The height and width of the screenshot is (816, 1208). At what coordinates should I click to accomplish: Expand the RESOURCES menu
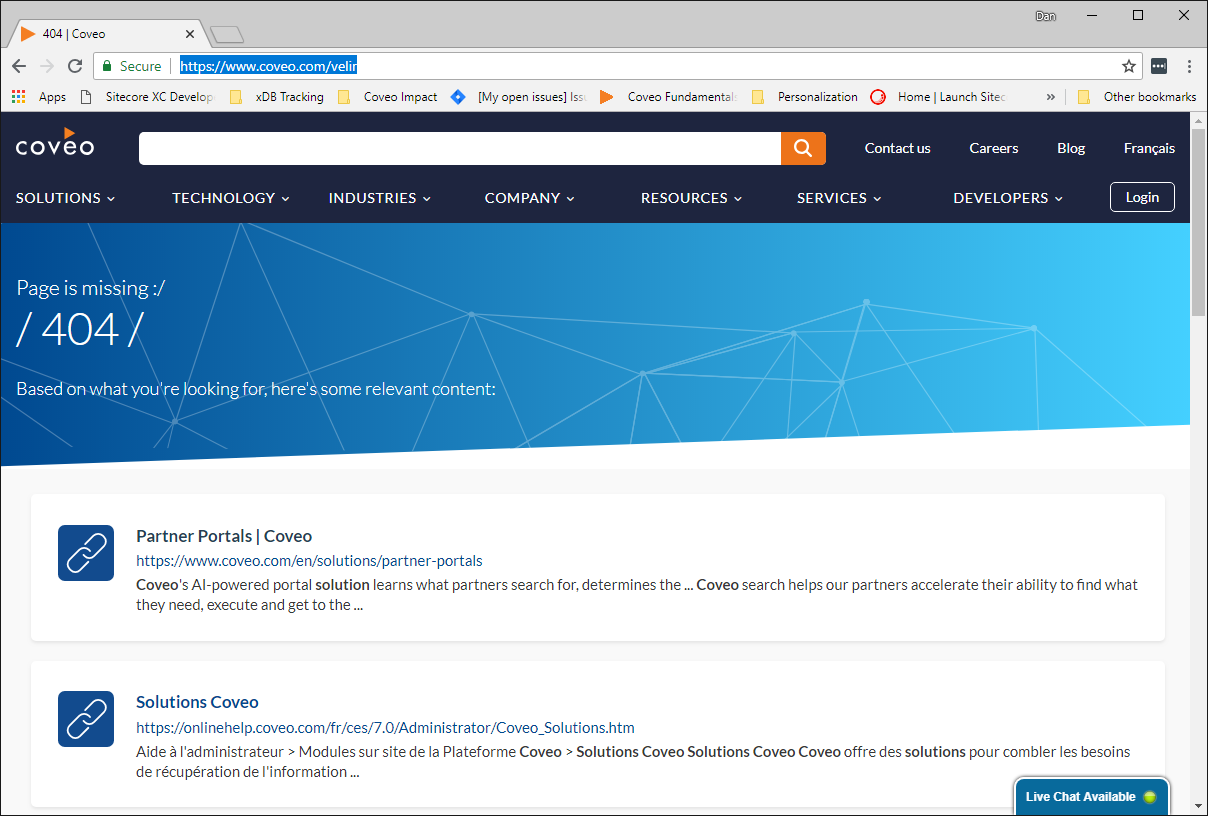(x=692, y=198)
